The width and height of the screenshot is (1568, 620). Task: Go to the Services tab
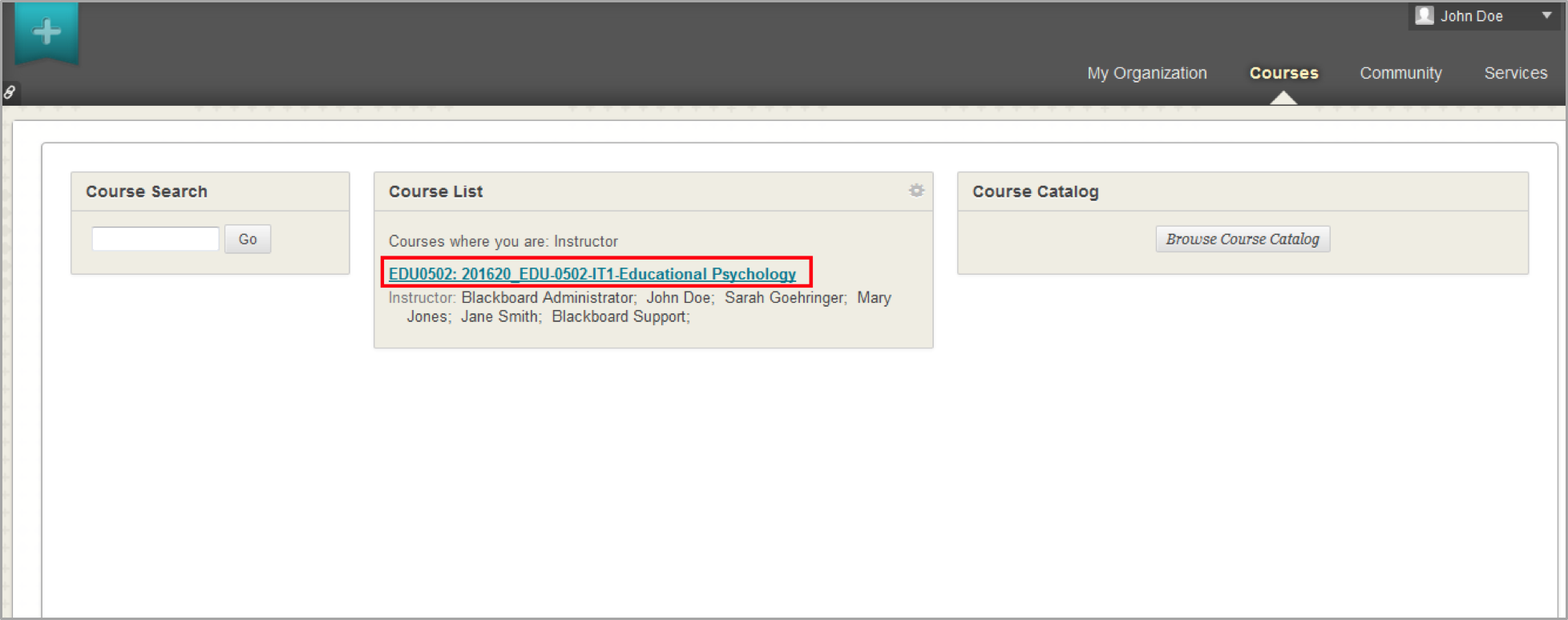(x=1515, y=73)
